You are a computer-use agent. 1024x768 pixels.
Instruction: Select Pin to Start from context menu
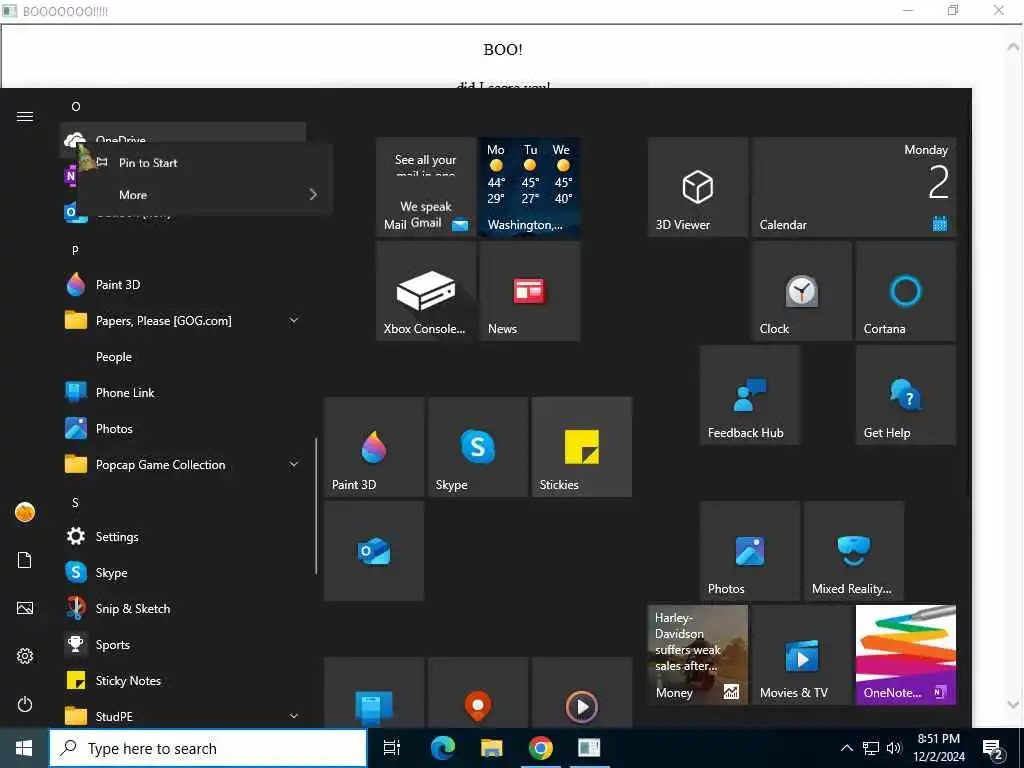[x=205, y=163]
